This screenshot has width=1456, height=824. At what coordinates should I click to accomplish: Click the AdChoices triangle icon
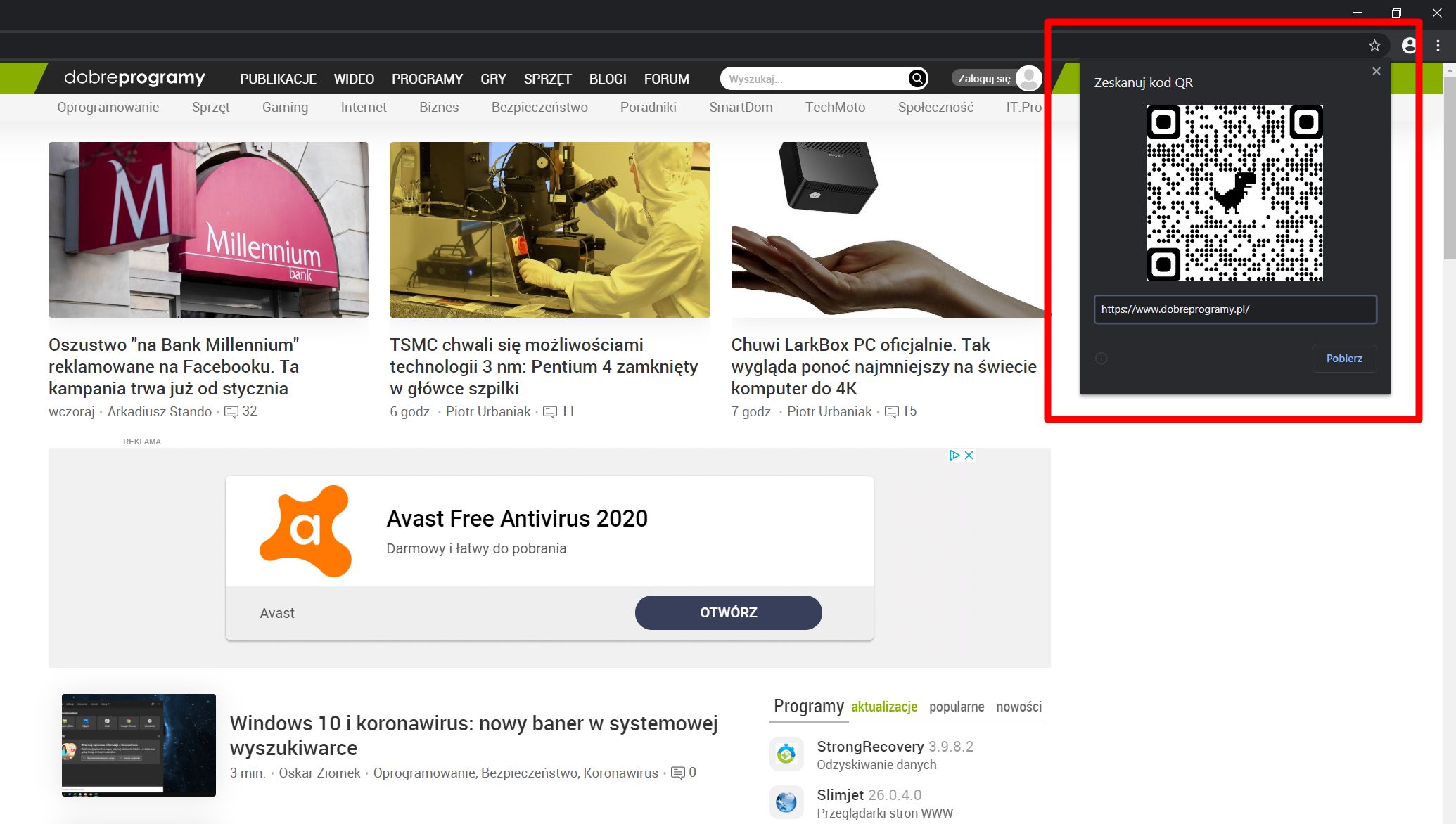pyautogui.click(x=954, y=456)
